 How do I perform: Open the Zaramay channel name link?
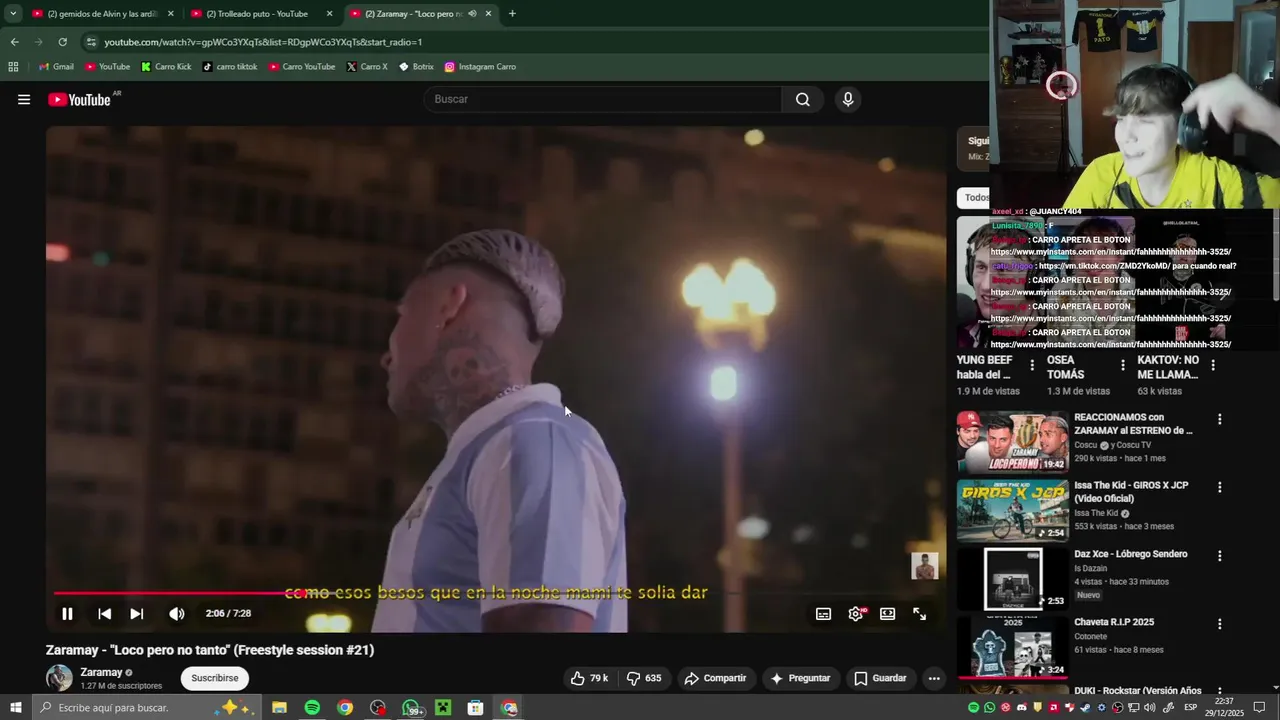[101, 672]
